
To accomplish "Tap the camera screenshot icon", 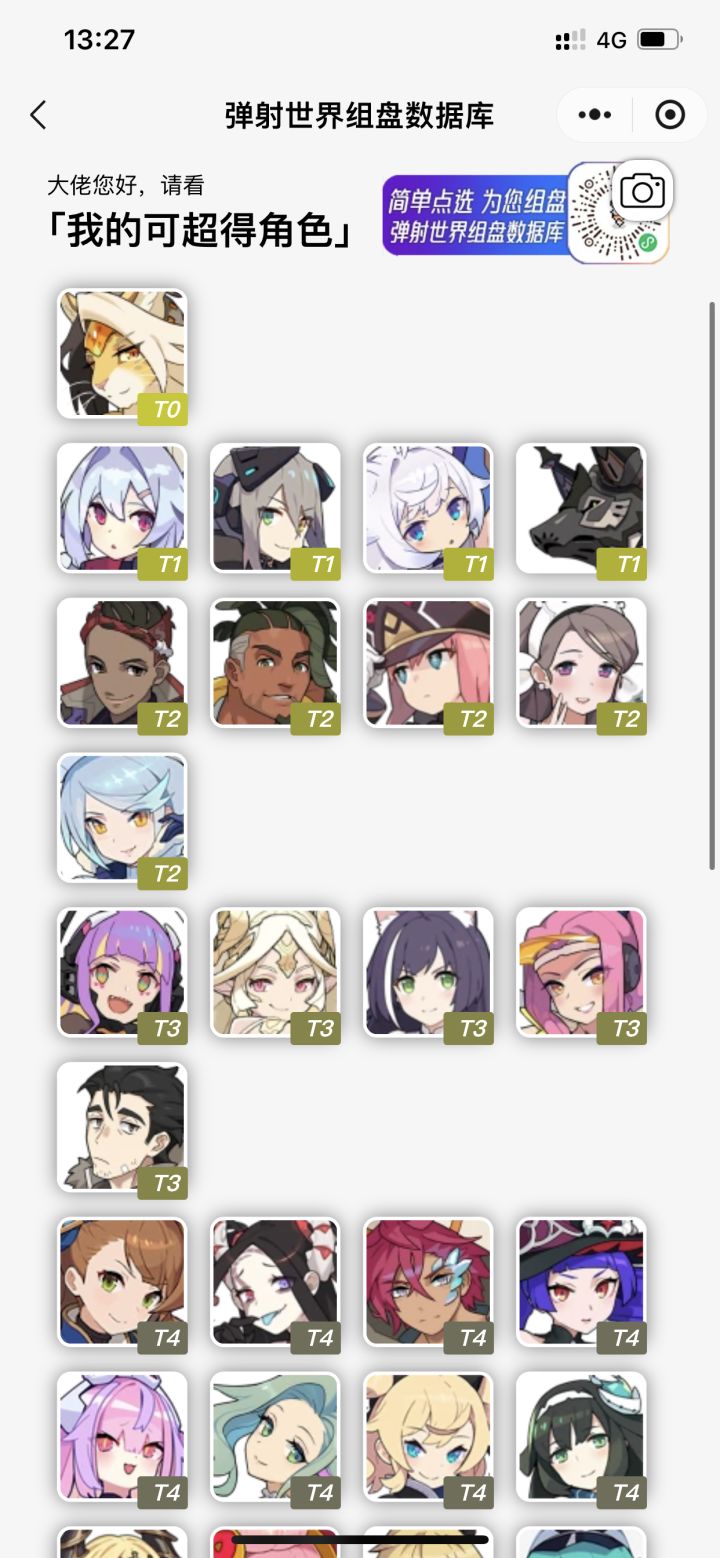I will point(642,190).
